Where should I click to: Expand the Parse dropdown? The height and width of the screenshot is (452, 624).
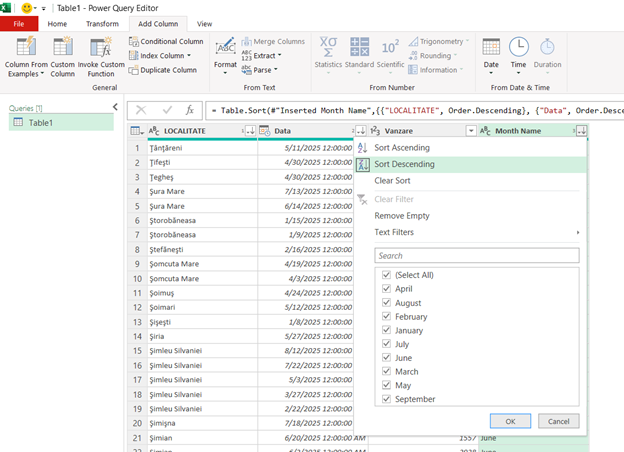(275, 70)
